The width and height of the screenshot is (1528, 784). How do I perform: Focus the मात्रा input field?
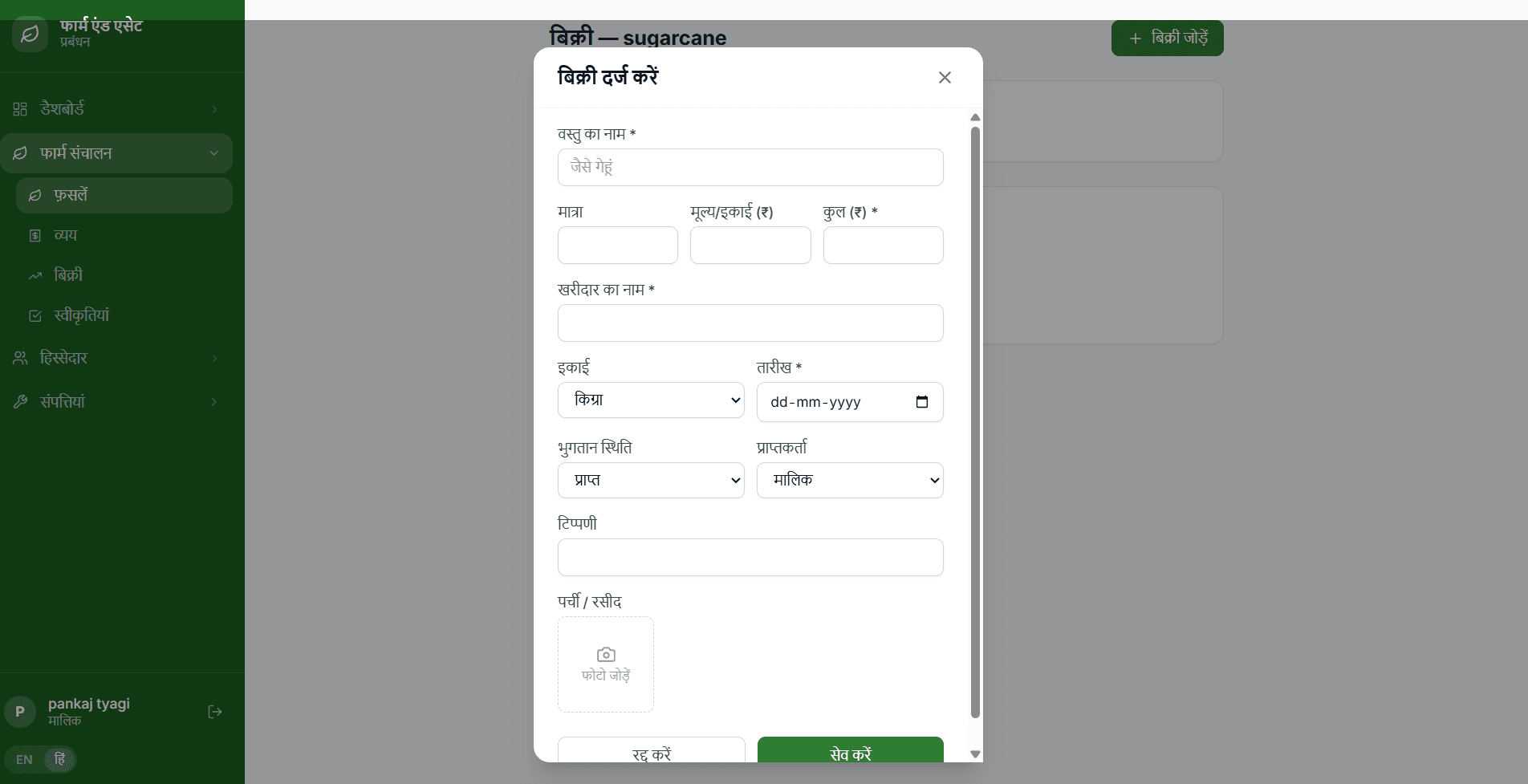[618, 246]
